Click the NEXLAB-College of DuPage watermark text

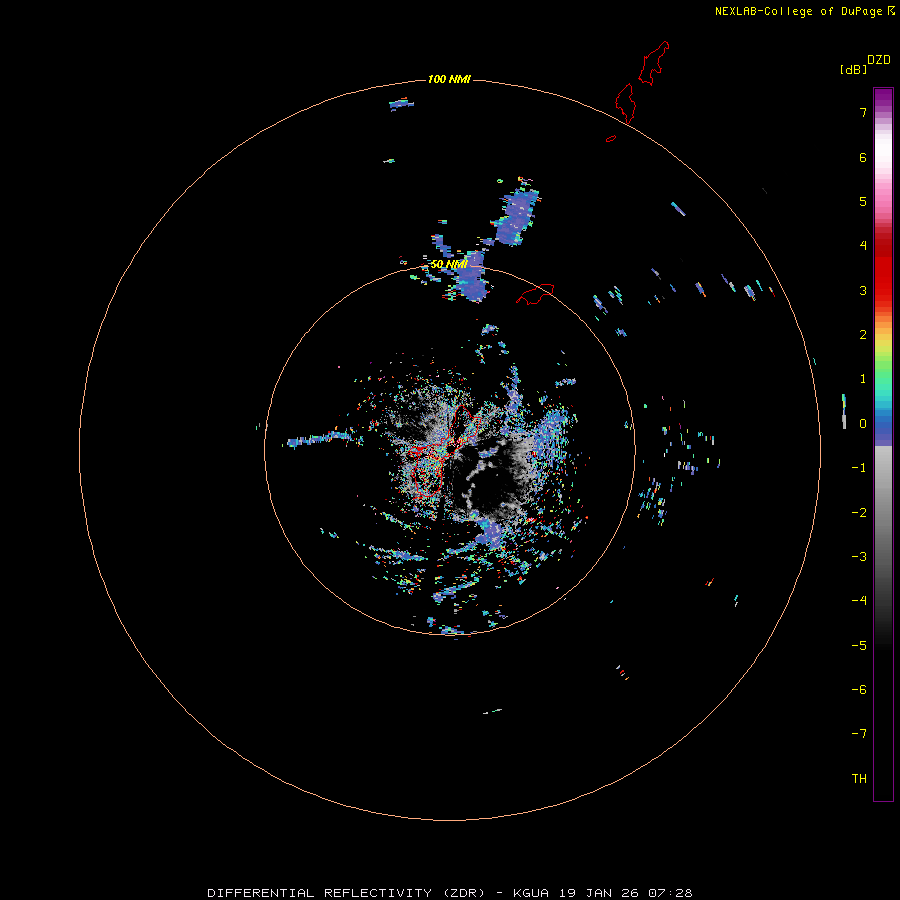[798, 11]
